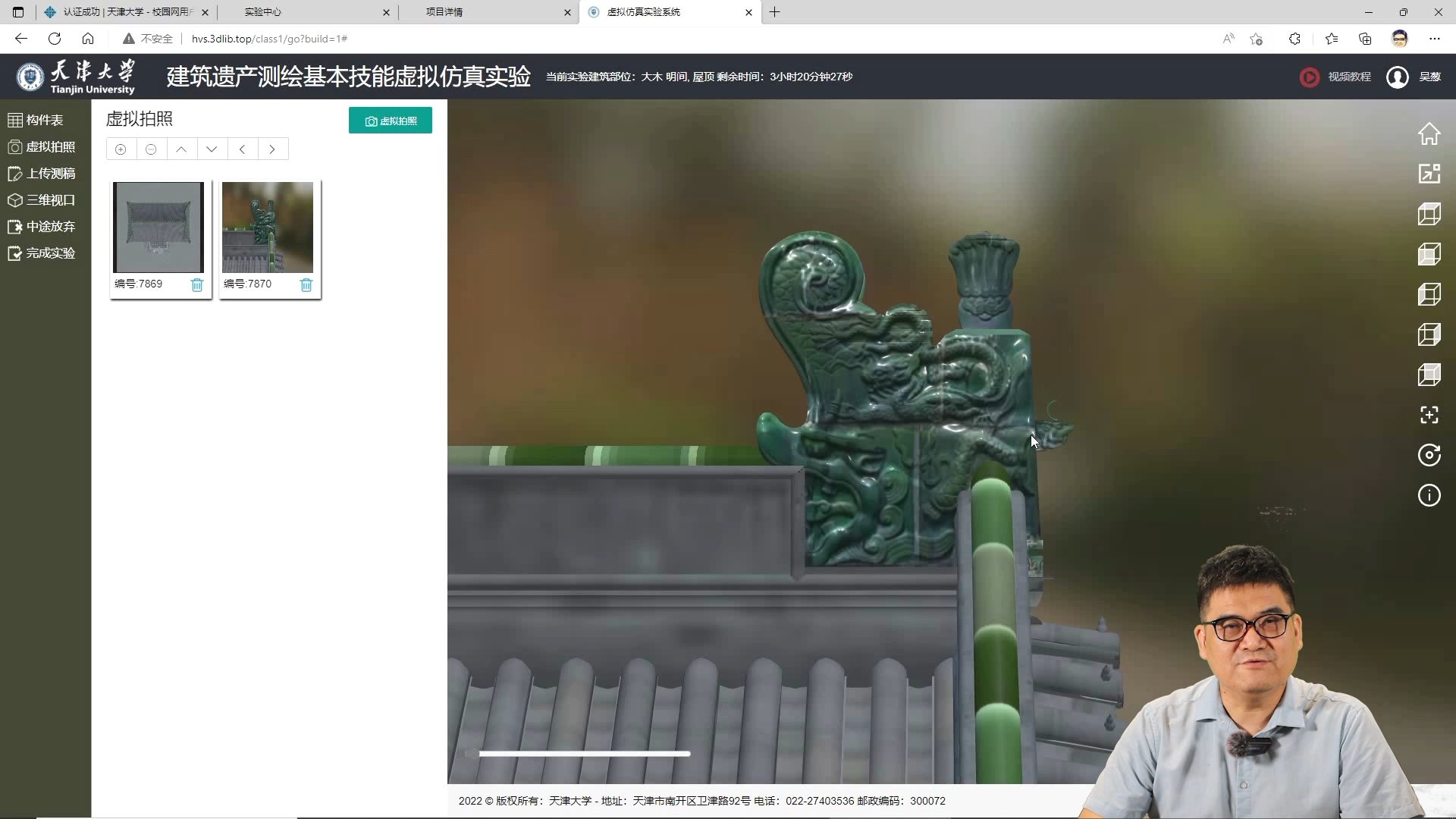1456x819 pixels.
Task: Select the last cube view icon
Action: (x=1429, y=375)
